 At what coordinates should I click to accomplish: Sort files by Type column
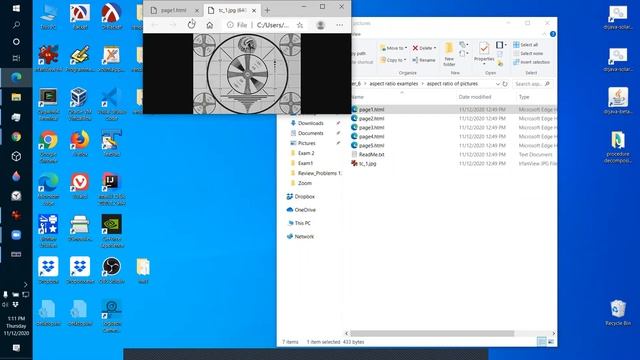(524, 97)
